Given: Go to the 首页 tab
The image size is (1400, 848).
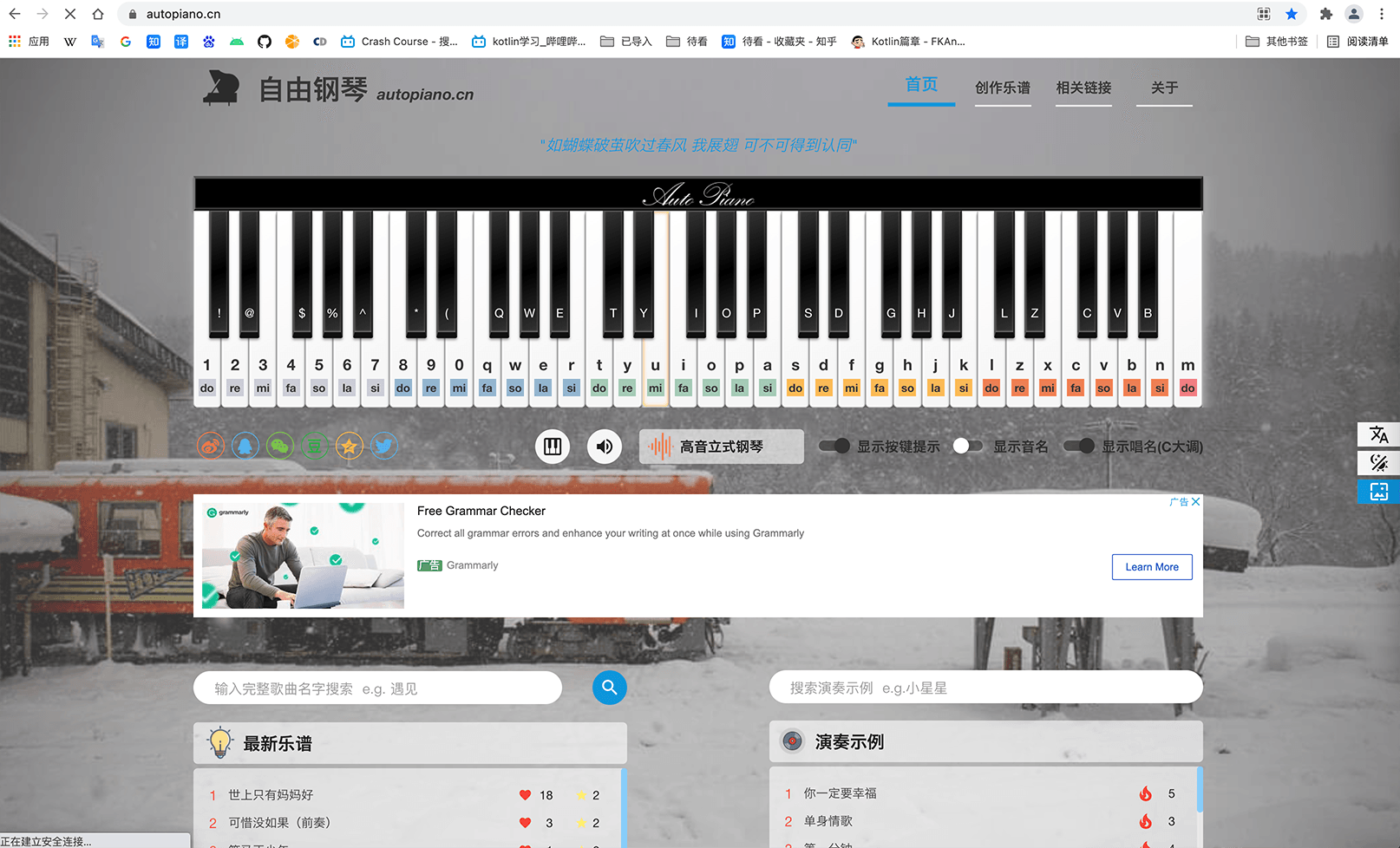Looking at the screenshot, I should point(921,85).
